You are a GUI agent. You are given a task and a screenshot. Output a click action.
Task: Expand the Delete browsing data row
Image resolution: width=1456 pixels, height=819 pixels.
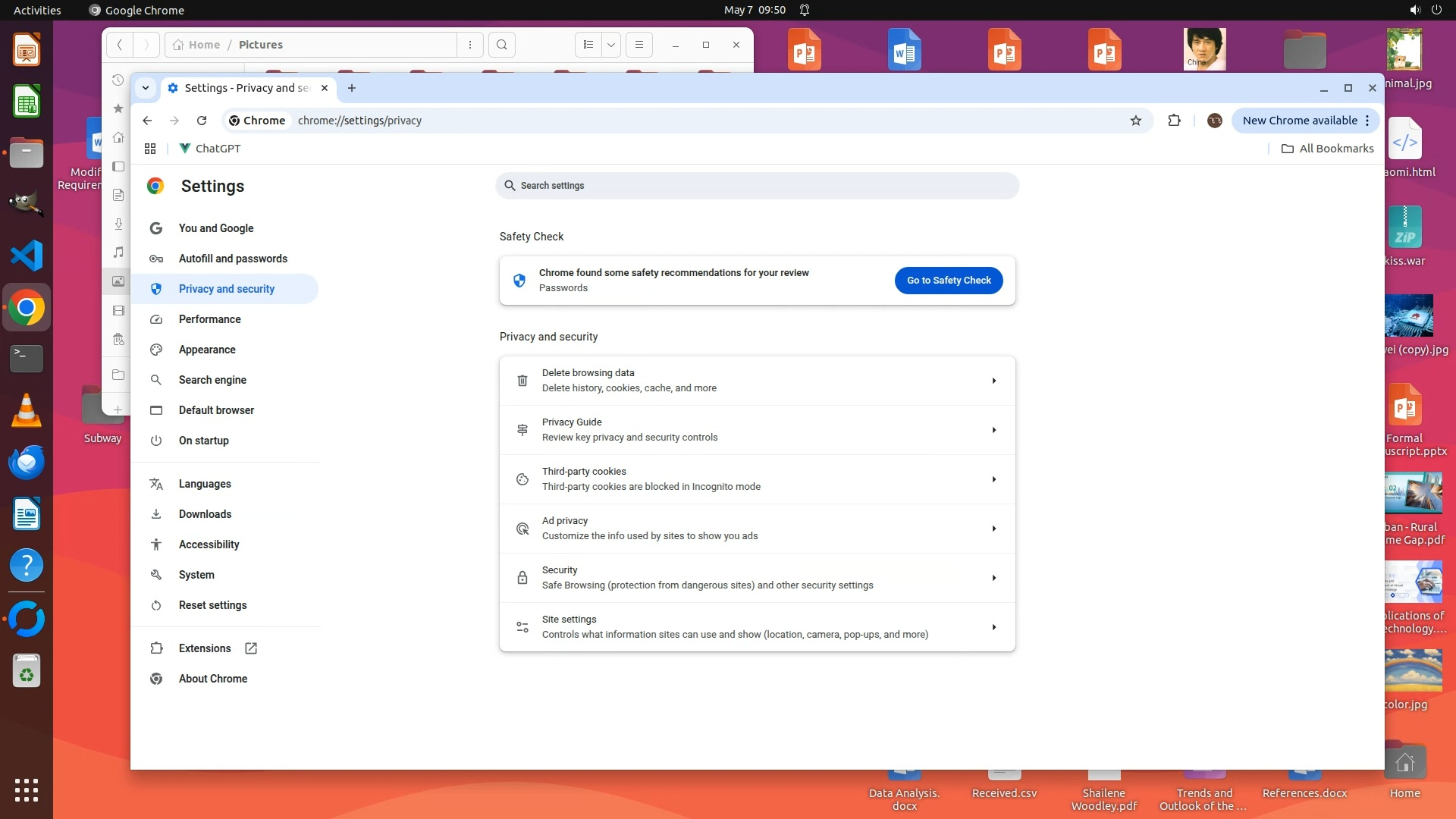point(756,381)
